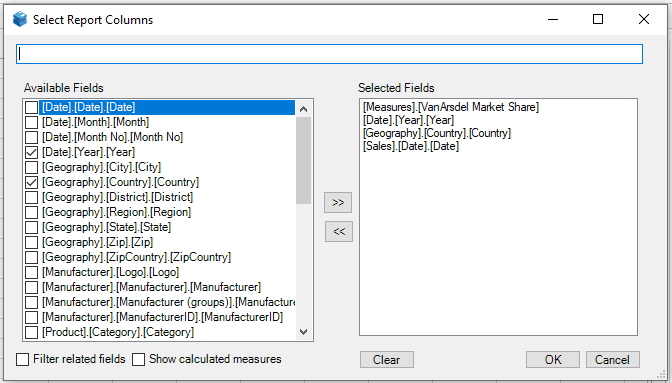672x383 pixels.
Task: Check the [Geography].[ZipCountry].[ZipCountry] checkbox
Action: click(x=31, y=257)
